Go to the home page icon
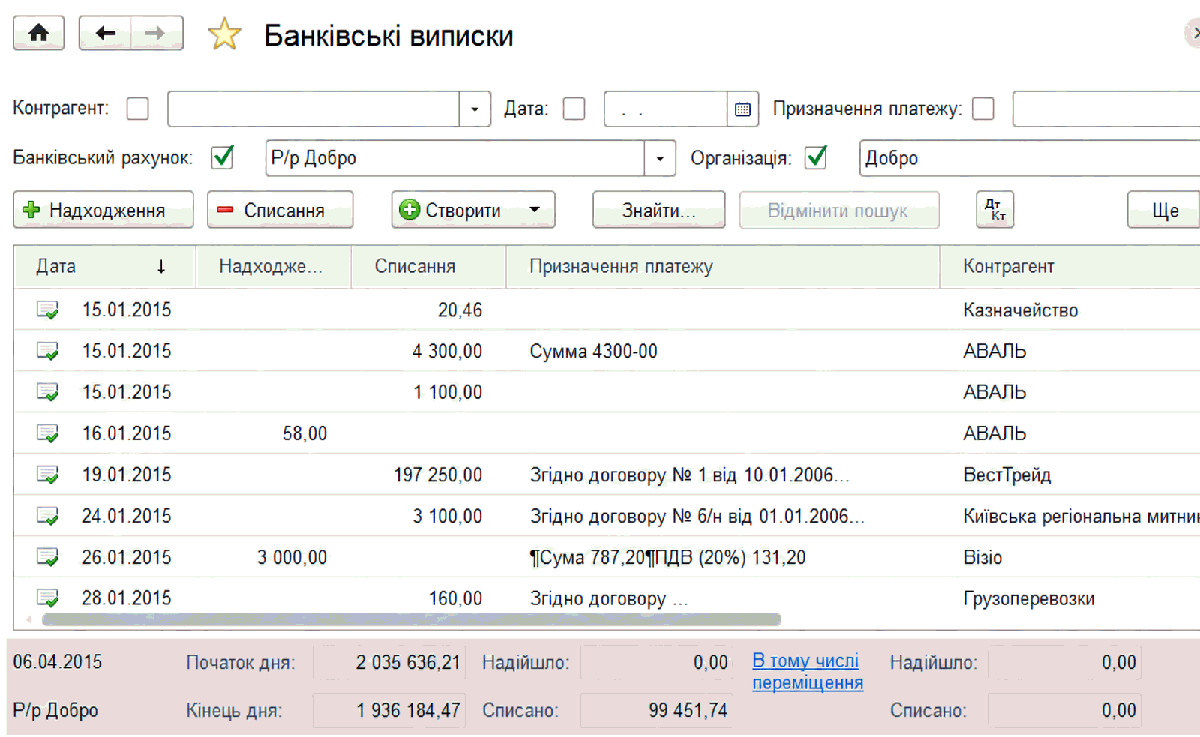1200x737 pixels. tap(38, 34)
